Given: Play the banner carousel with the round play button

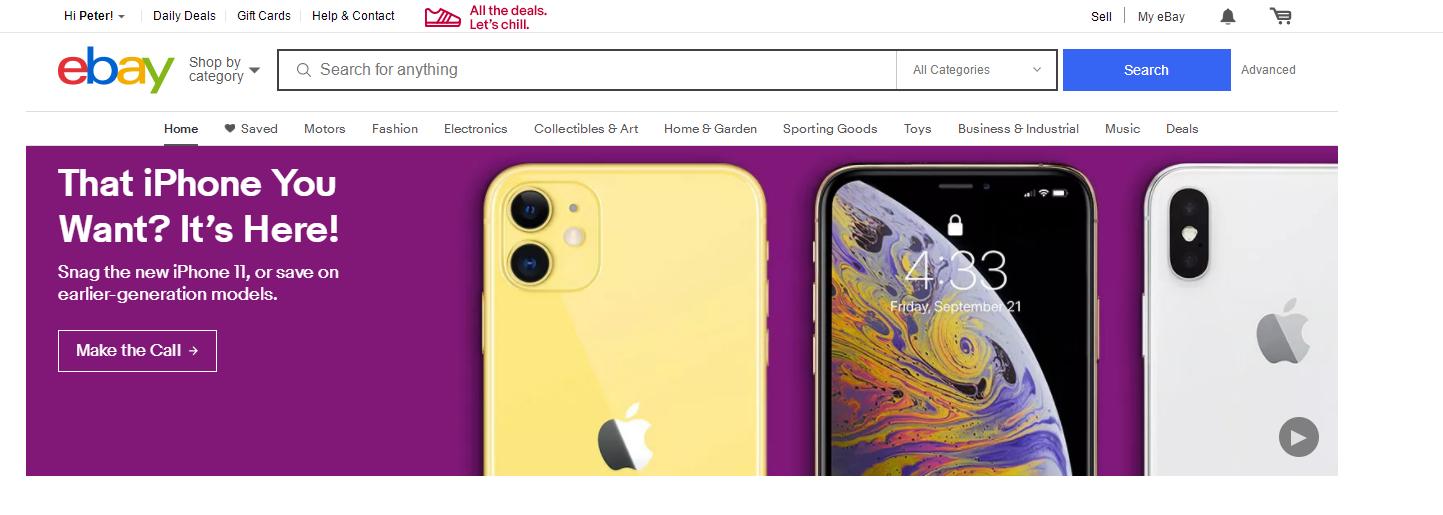Looking at the screenshot, I should (x=1298, y=437).
